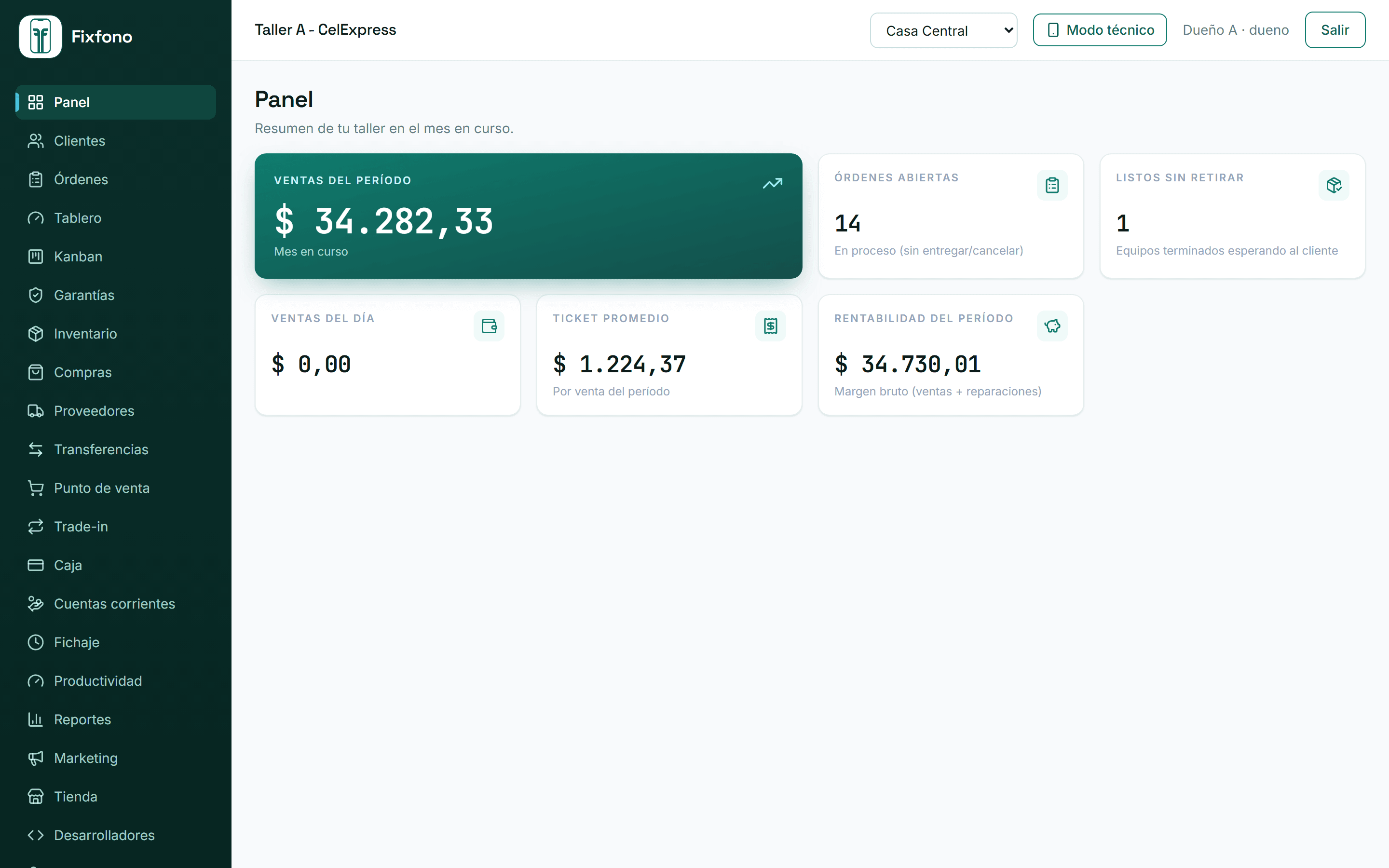Click the Fixfono logo icon

(x=40, y=36)
